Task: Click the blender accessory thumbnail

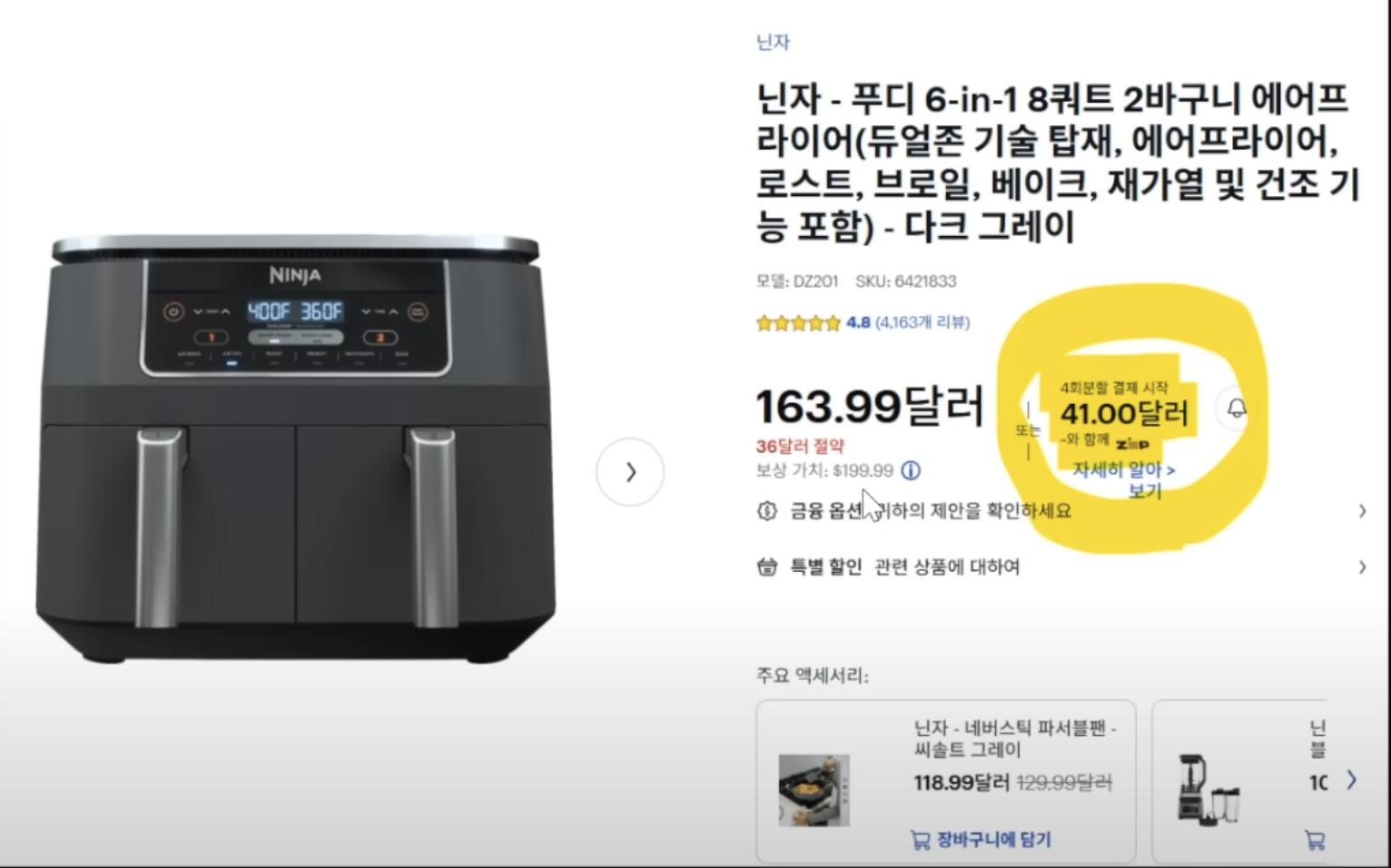Action: pyautogui.click(x=1208, y=790)
